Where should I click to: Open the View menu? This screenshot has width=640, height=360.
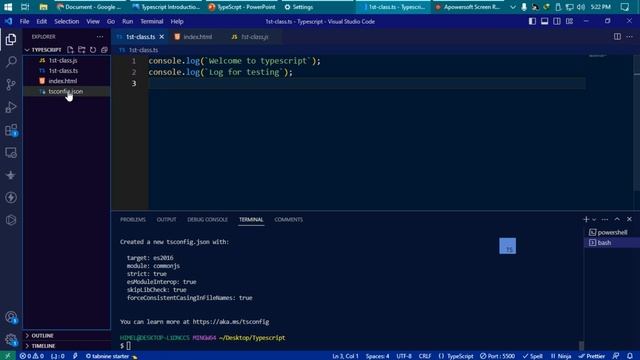(93, 21)
